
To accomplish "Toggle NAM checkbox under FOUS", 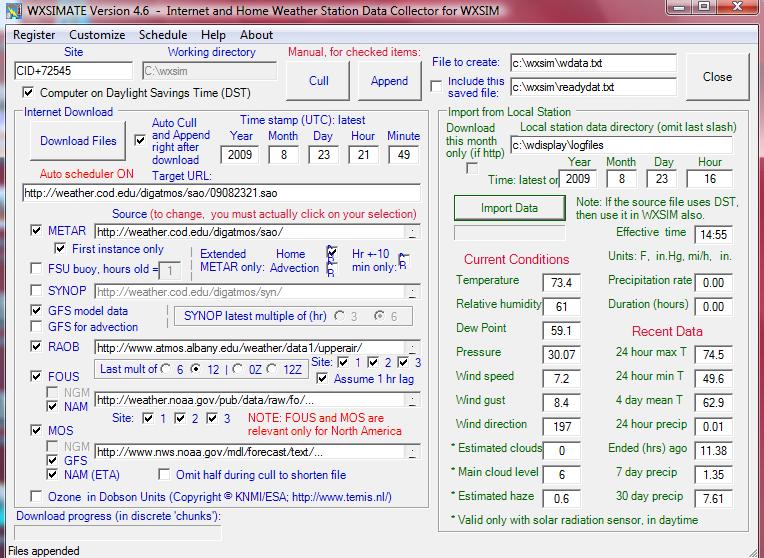I will pyautogui.click(x=52, y=406).
